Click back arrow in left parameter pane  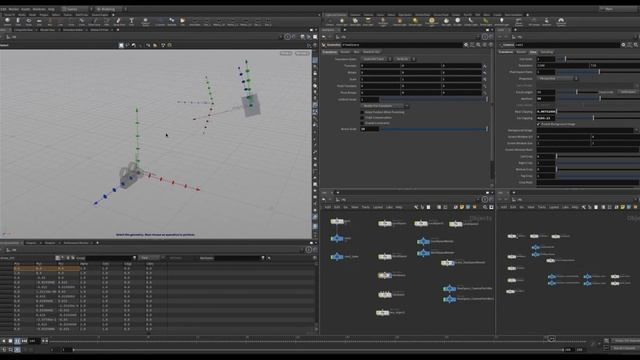point(324,37)
